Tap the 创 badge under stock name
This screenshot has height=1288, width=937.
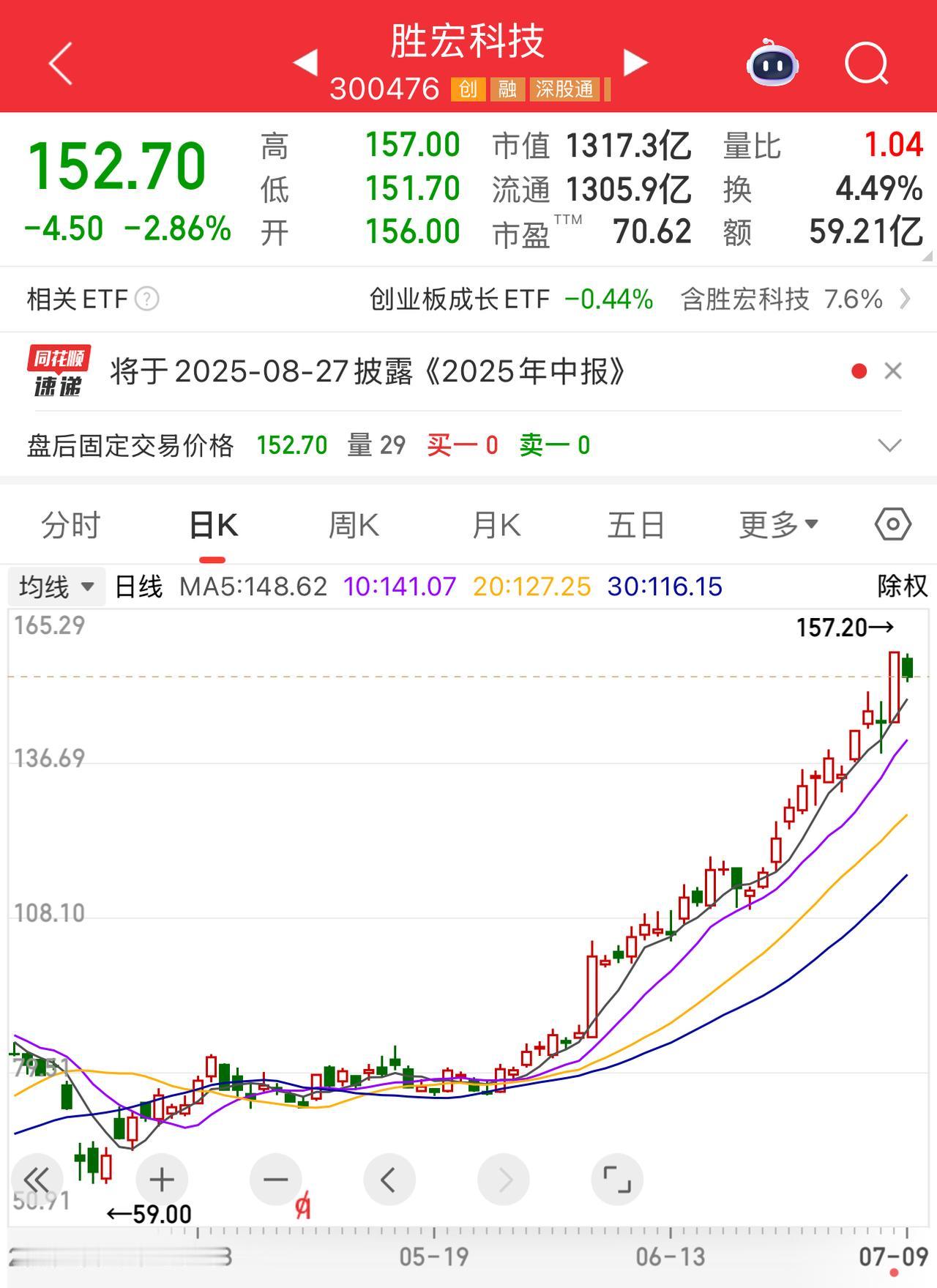468,89
